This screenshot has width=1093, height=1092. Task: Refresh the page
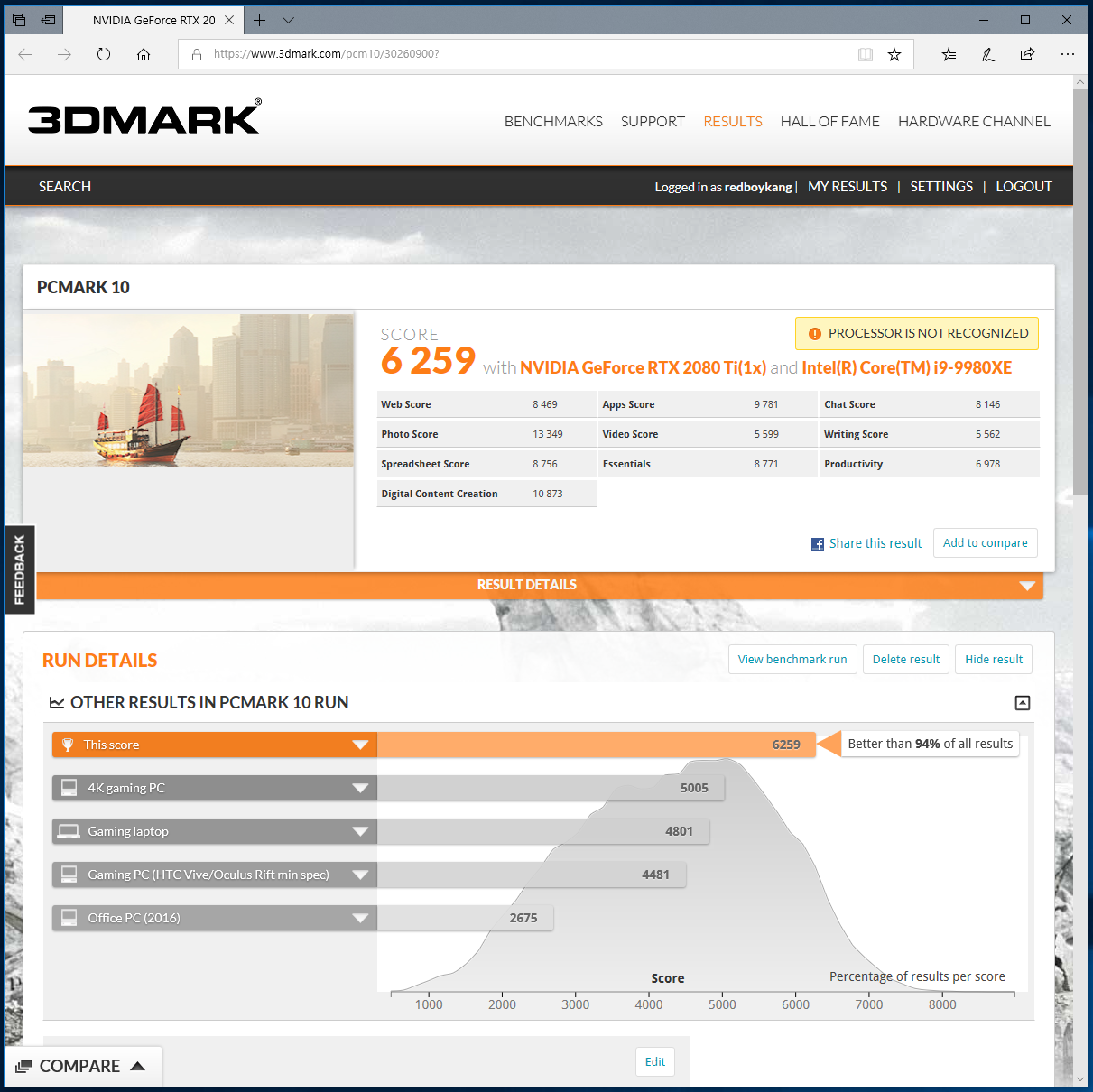pos(104,54)
